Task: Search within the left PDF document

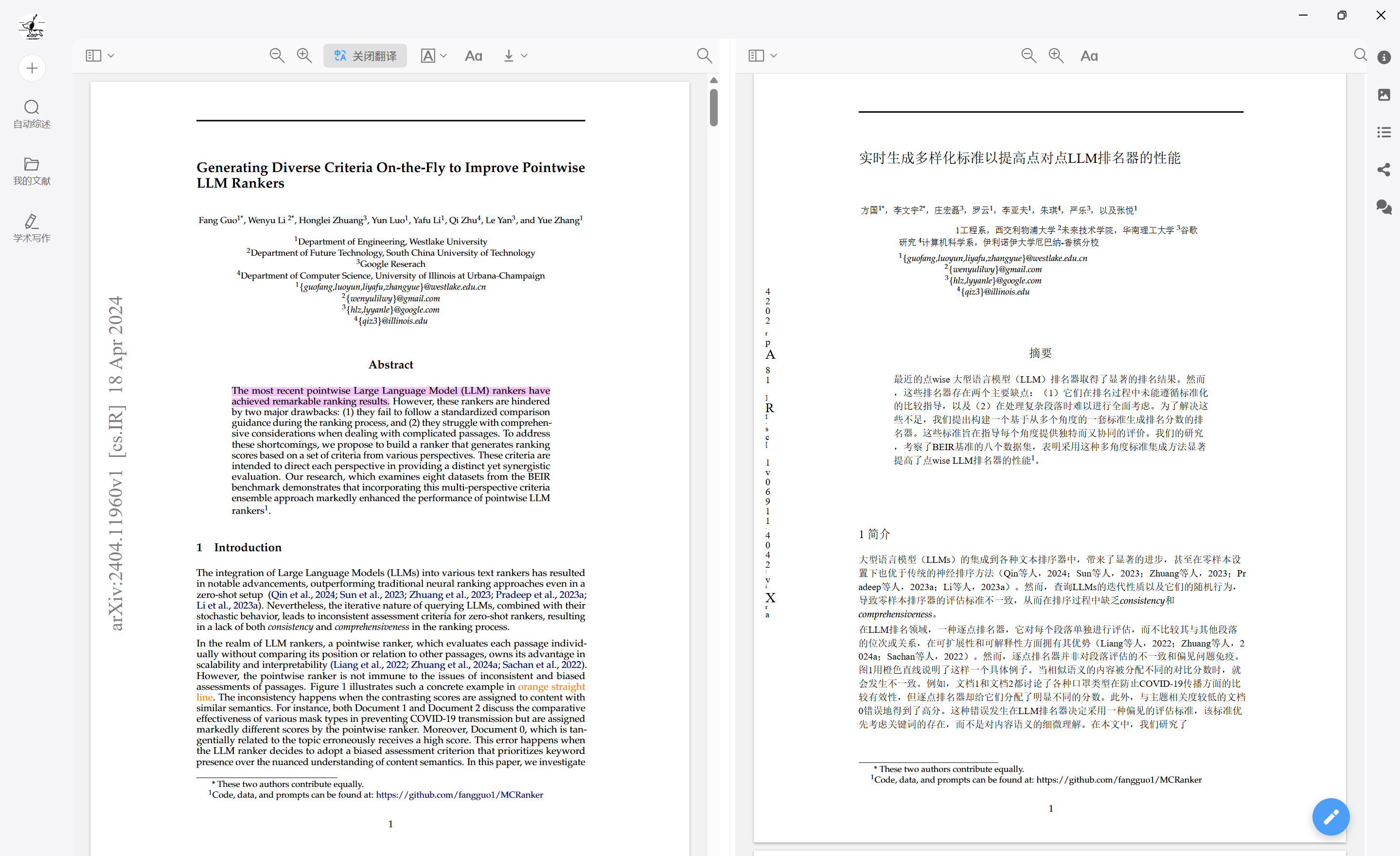Action: (x=704, y=56)
